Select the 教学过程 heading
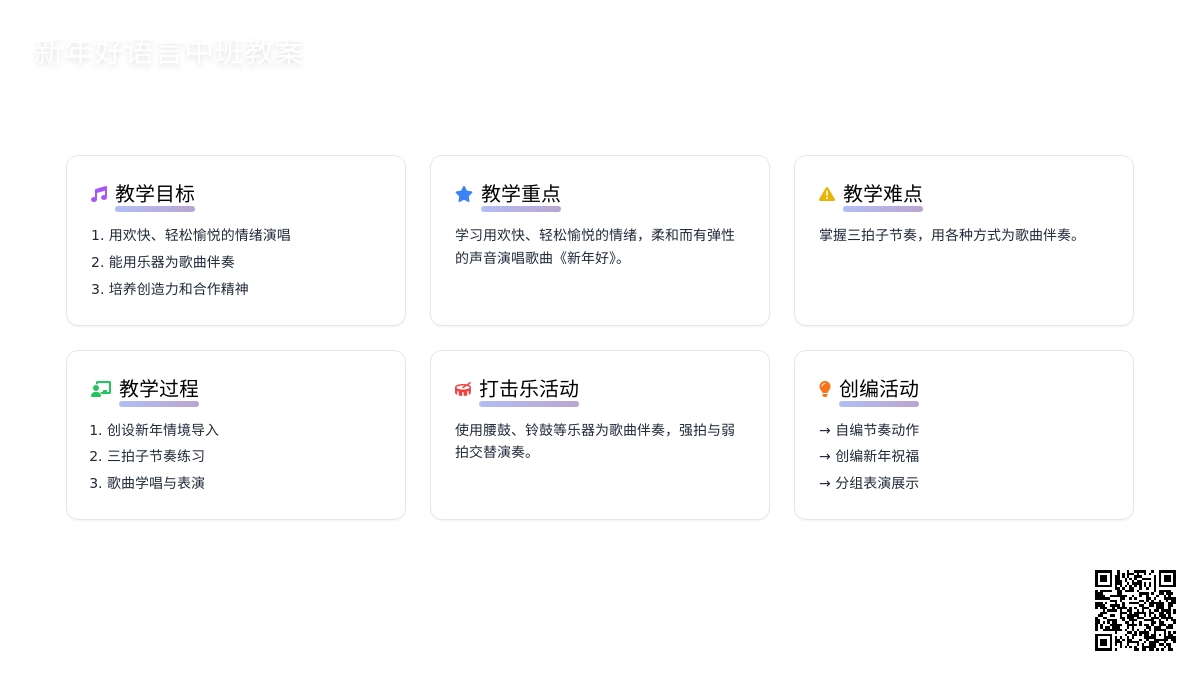The height and width of the screenshot is (675, 1200). [x=159, y=389]
